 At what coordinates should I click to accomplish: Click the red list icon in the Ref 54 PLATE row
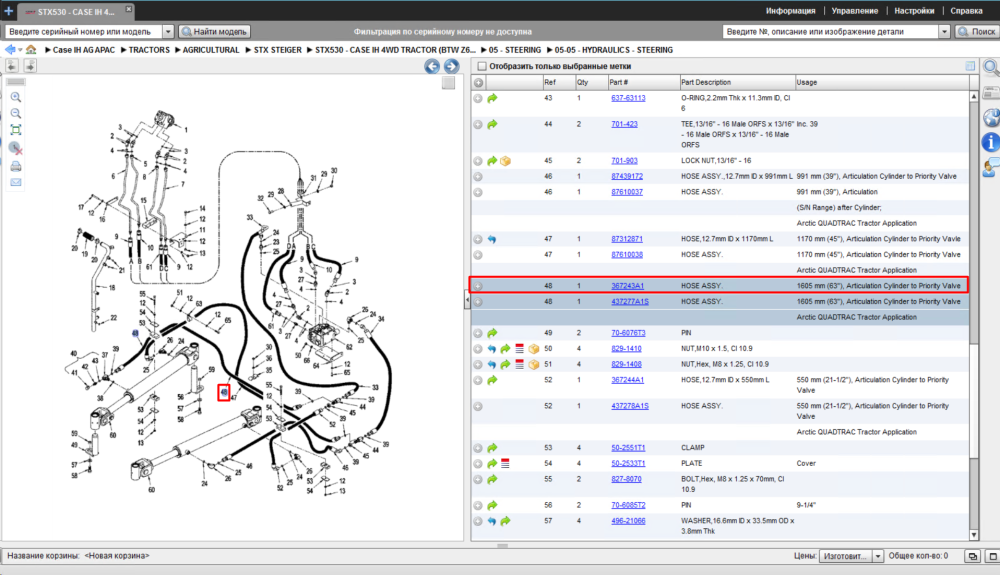(x=505, y=463)
